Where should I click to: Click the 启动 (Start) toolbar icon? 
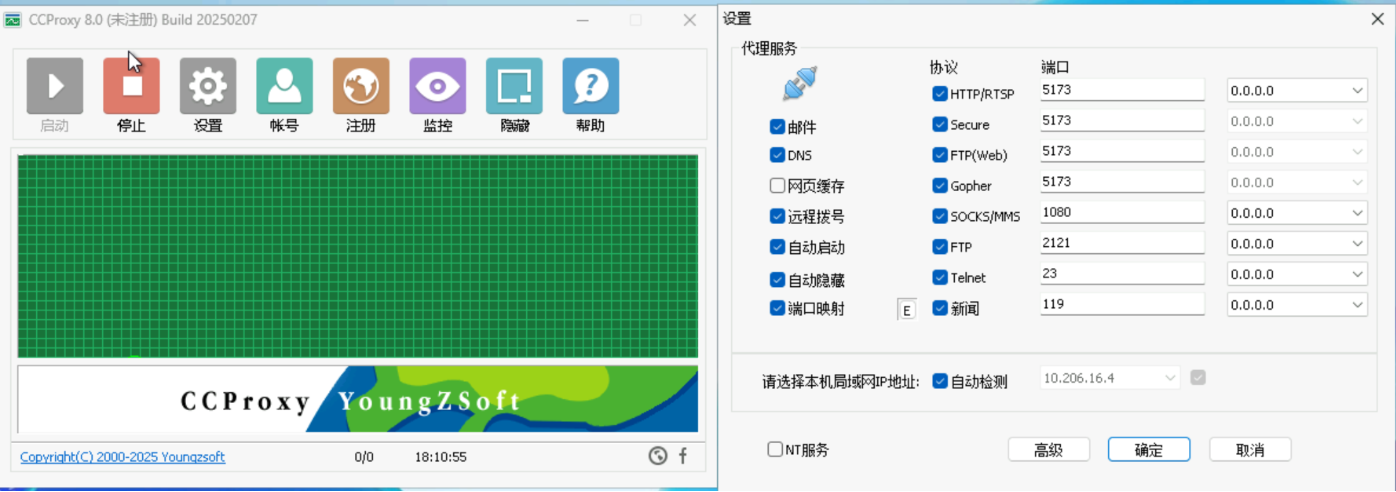click(x=54, y=86)
